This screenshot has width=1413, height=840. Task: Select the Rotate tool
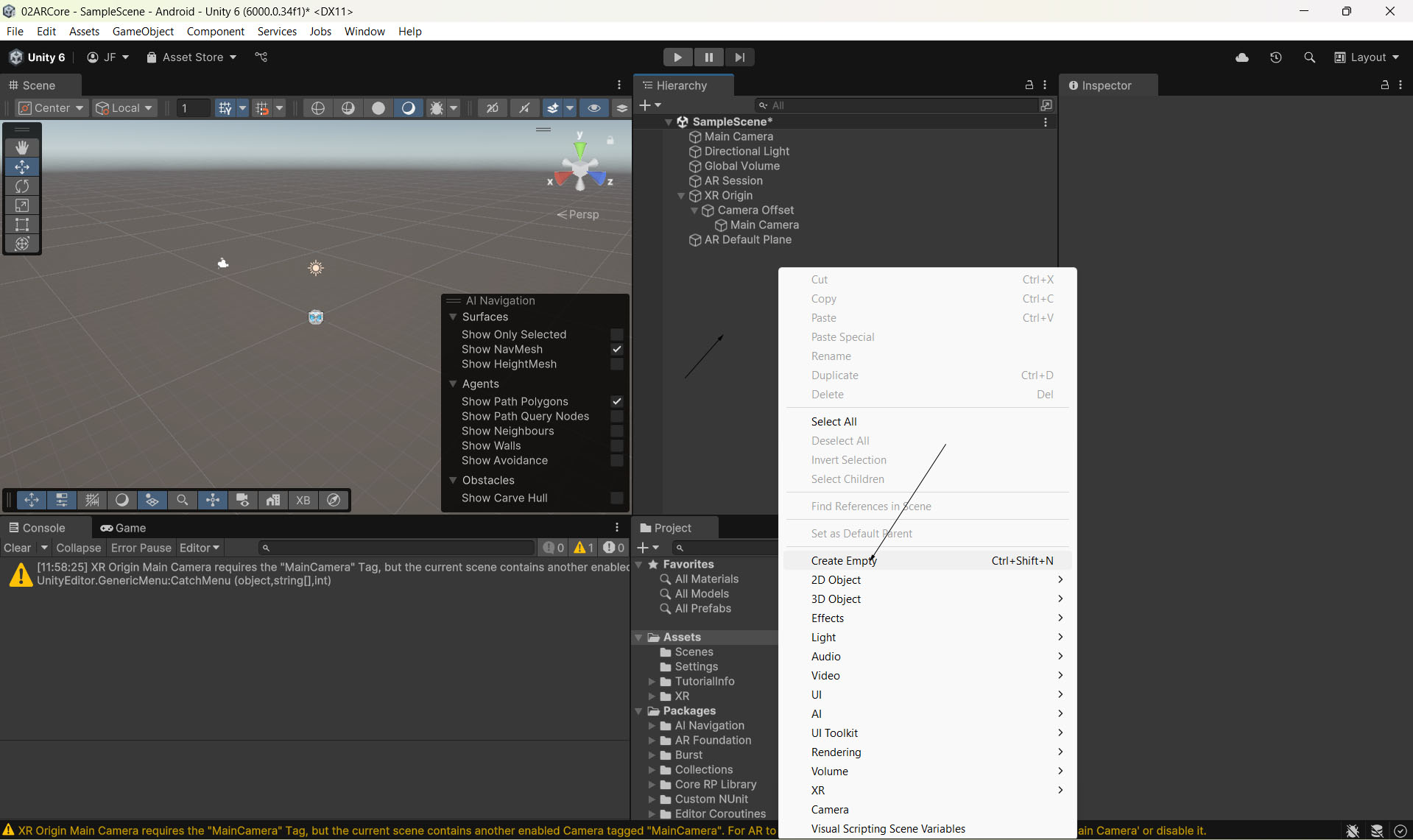(22, 186)
